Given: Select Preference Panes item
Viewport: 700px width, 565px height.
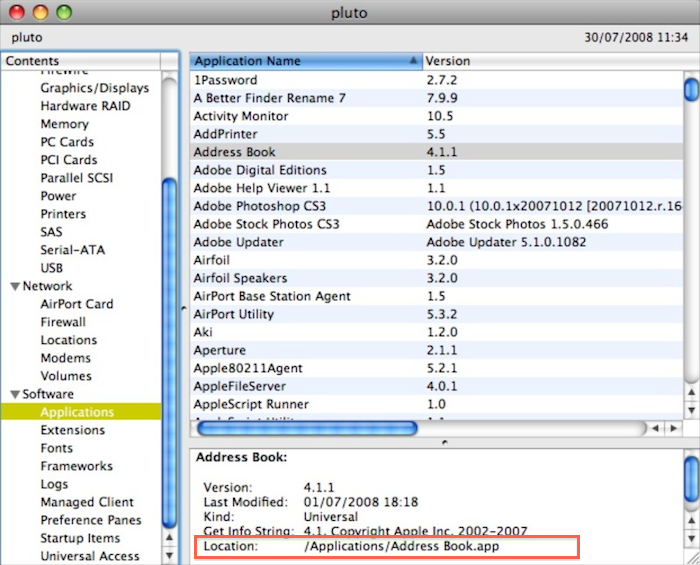Looking at the screenshot, I should point(91,520).
